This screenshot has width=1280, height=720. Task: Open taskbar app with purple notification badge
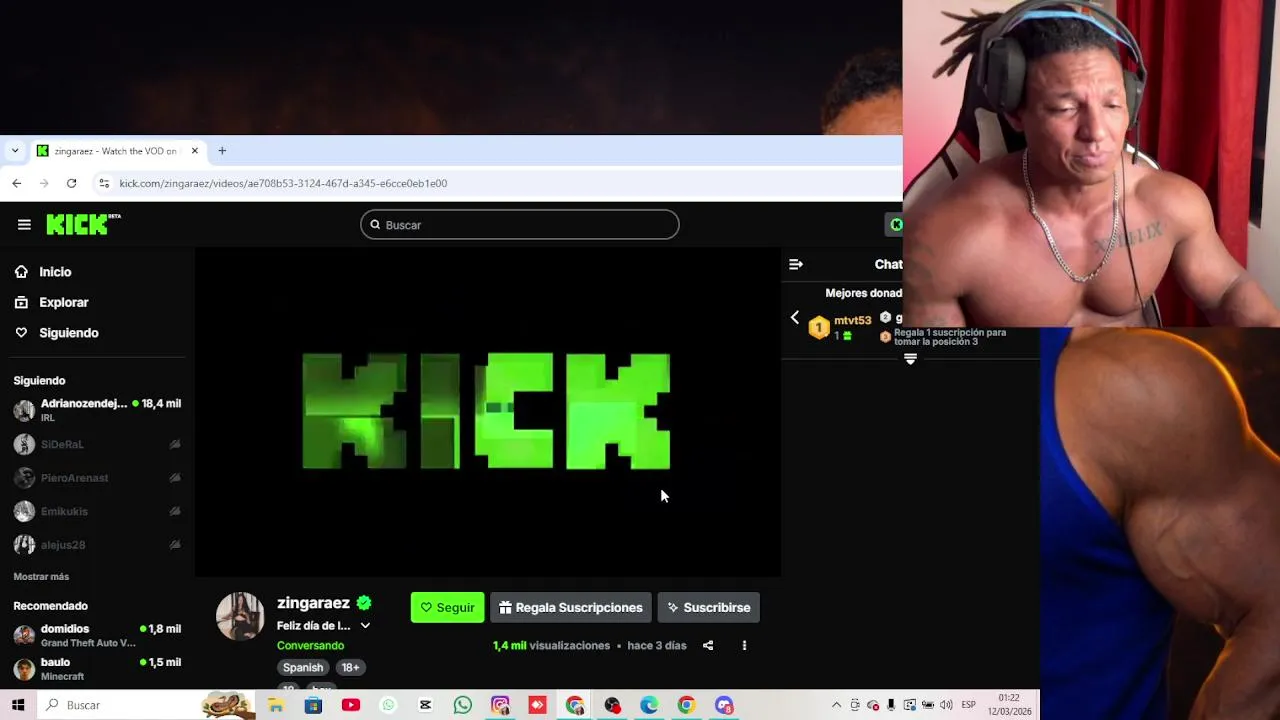[x=724, y=705]
